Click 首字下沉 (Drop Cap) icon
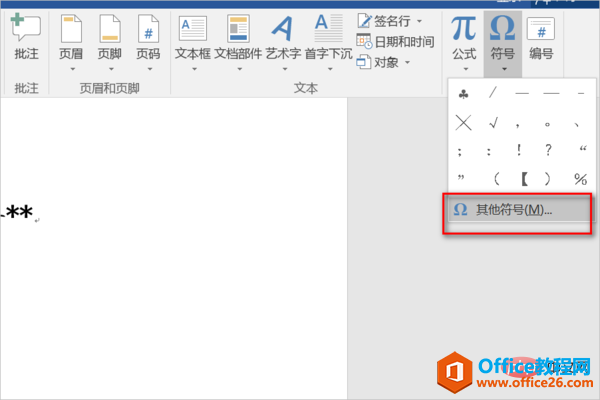The image size is (600, 400). [x=327, y=38]
